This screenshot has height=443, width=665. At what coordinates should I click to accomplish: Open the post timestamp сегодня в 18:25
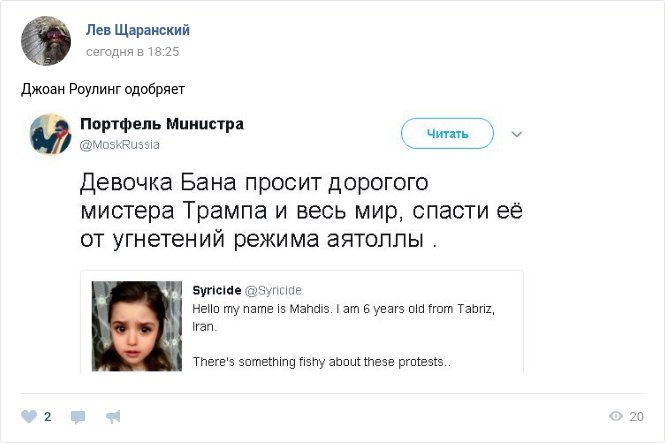click(x=132, y=52)
